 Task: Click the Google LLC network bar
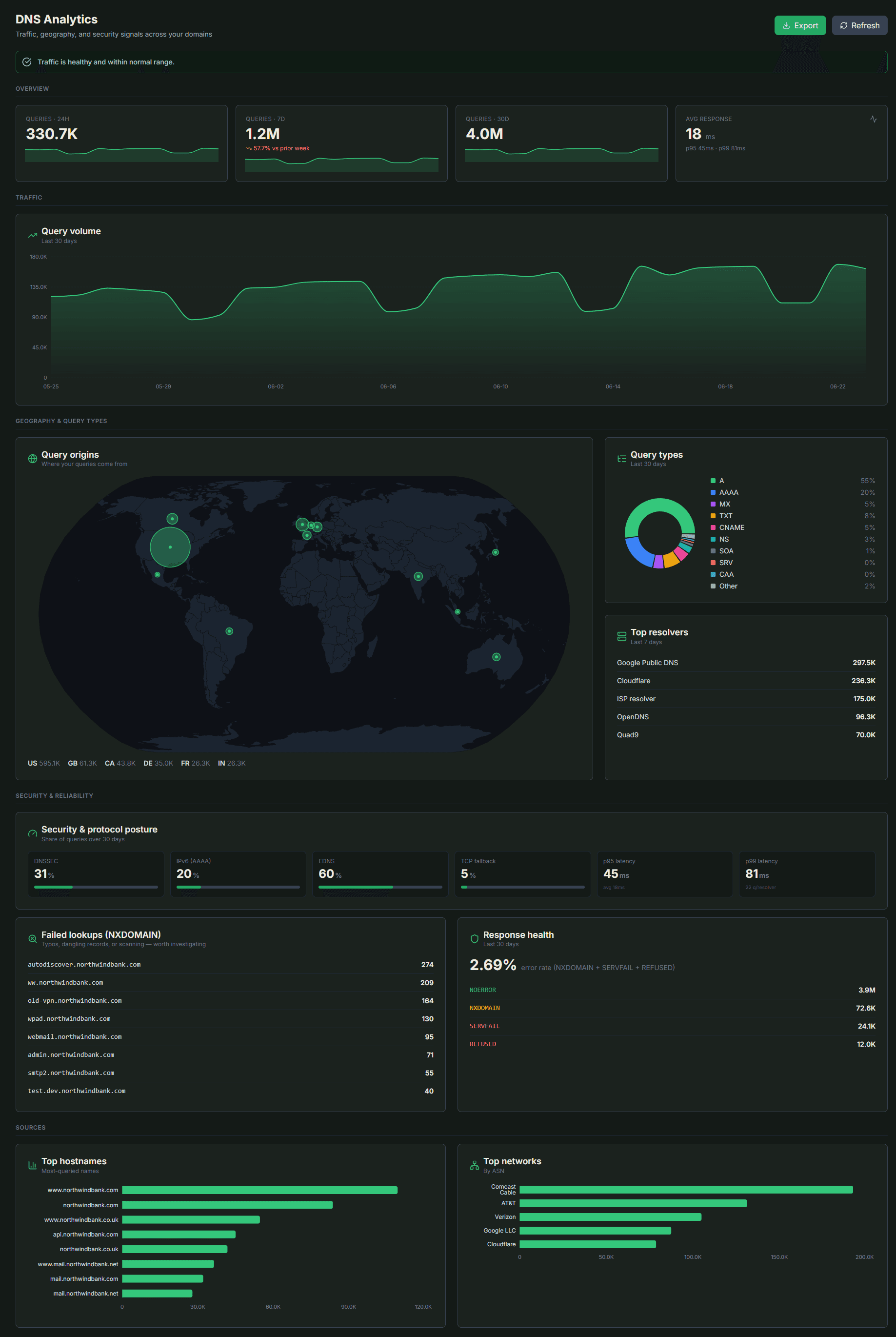click(x=595, y=1231)
